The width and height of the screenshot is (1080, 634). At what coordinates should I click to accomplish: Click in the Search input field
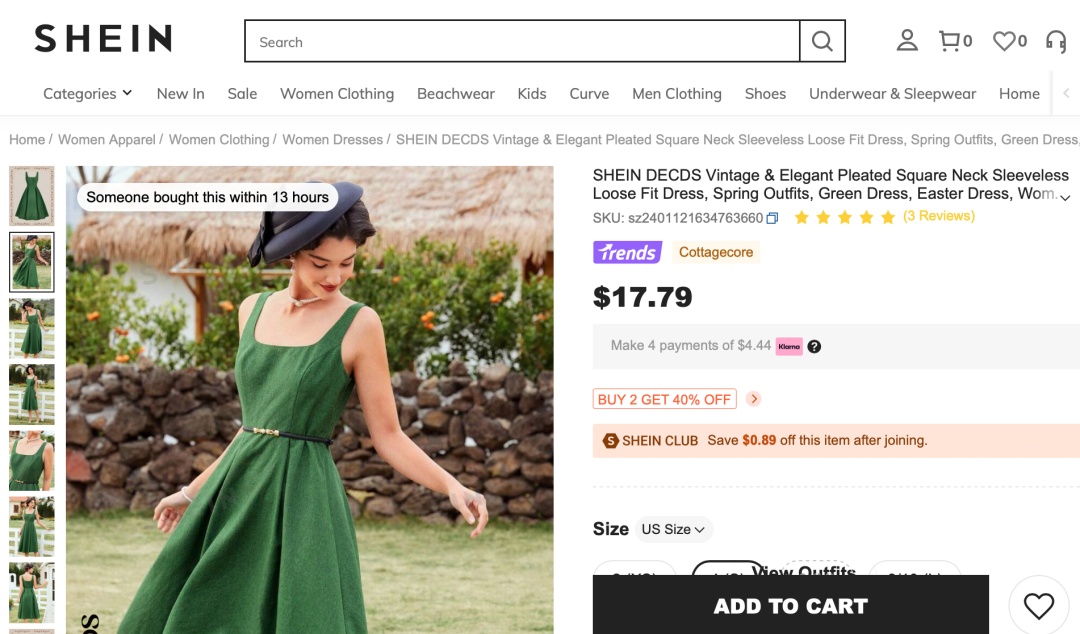[520, 42]
